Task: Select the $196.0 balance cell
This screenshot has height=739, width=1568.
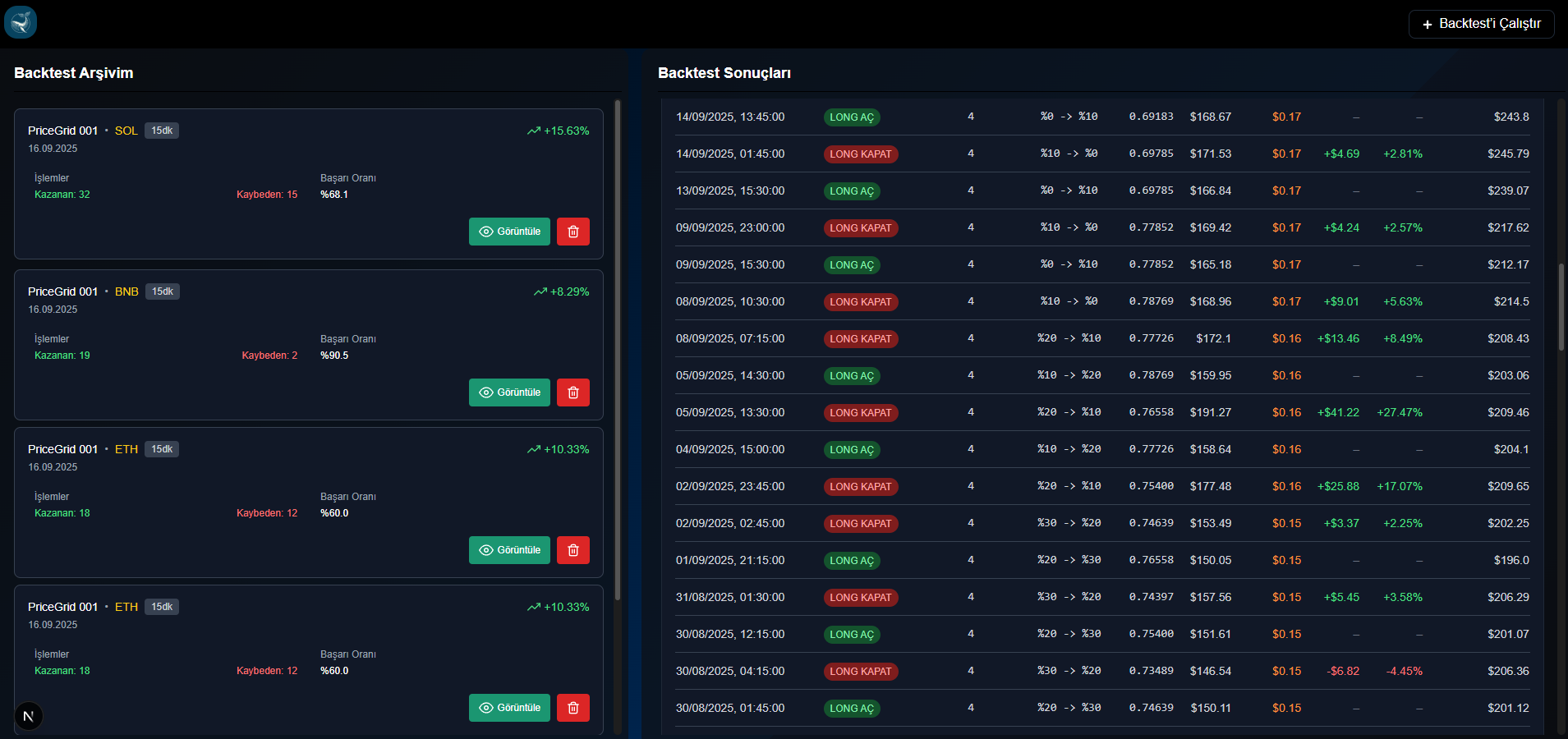Action: (x=1511, y=560)
